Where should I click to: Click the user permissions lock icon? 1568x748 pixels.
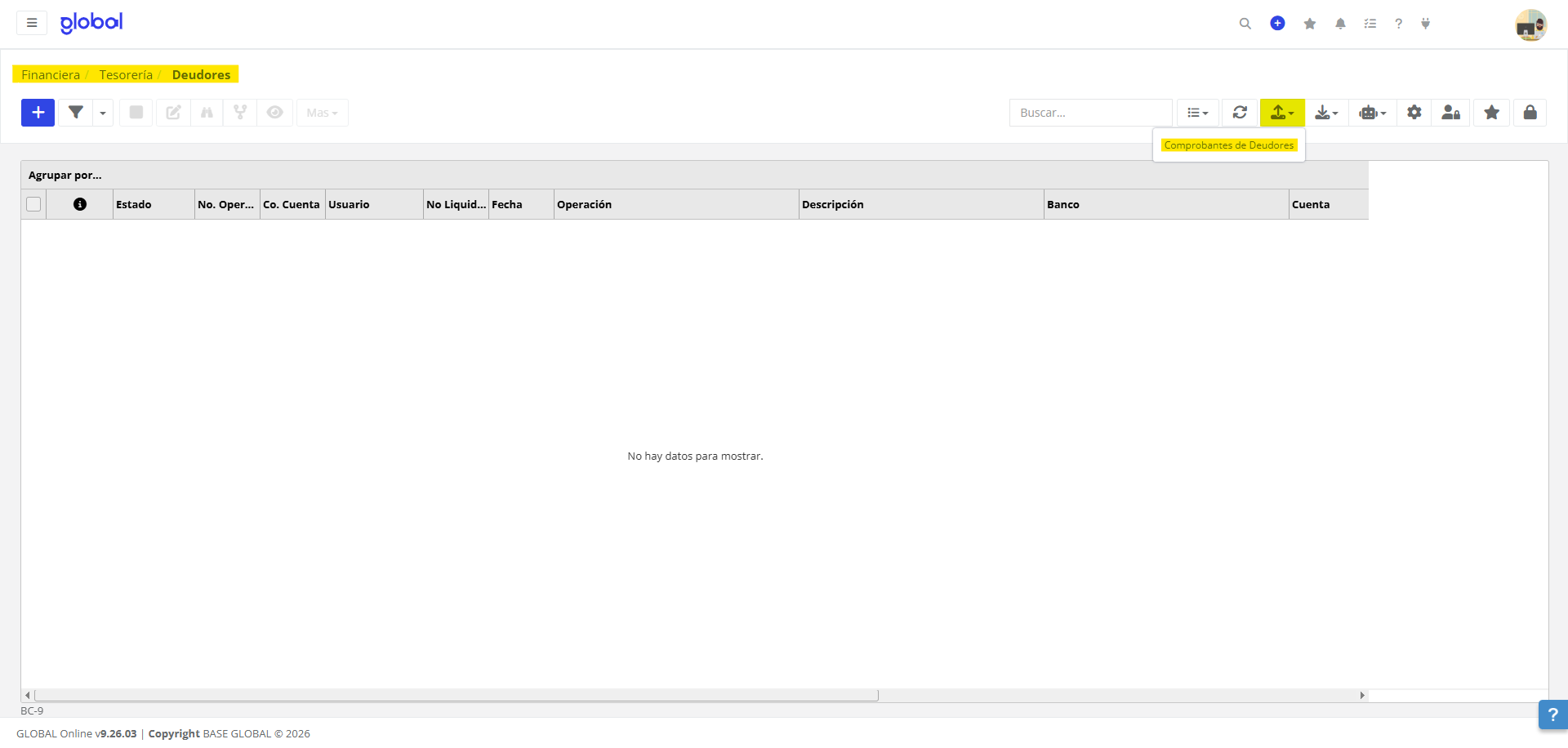point(1450,113)
